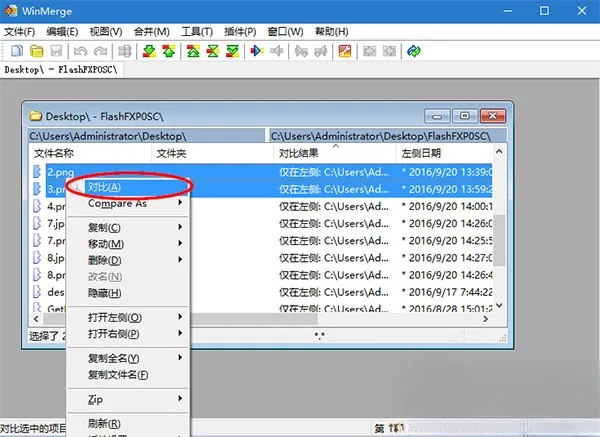The image size is (600, 437).
Task: Open the 帮助(H) menu
Action: coord(331,31)
